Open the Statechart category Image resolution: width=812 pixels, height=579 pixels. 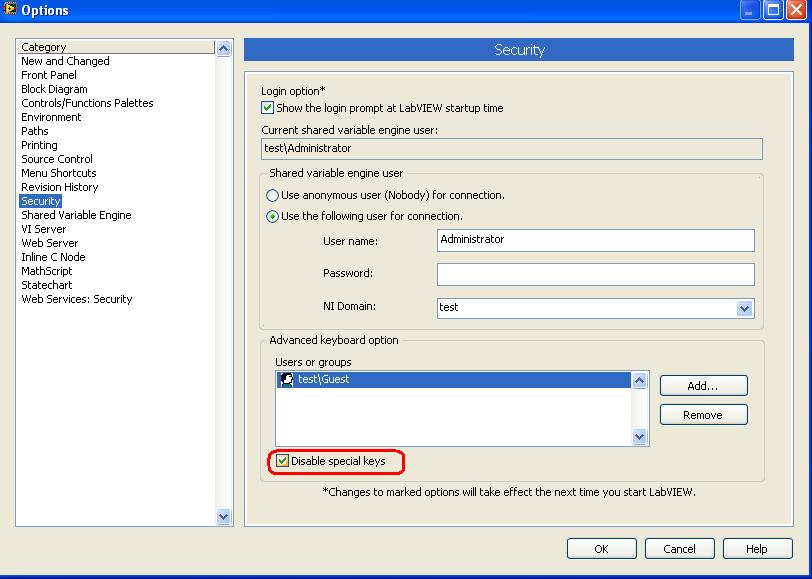[47, 285]
